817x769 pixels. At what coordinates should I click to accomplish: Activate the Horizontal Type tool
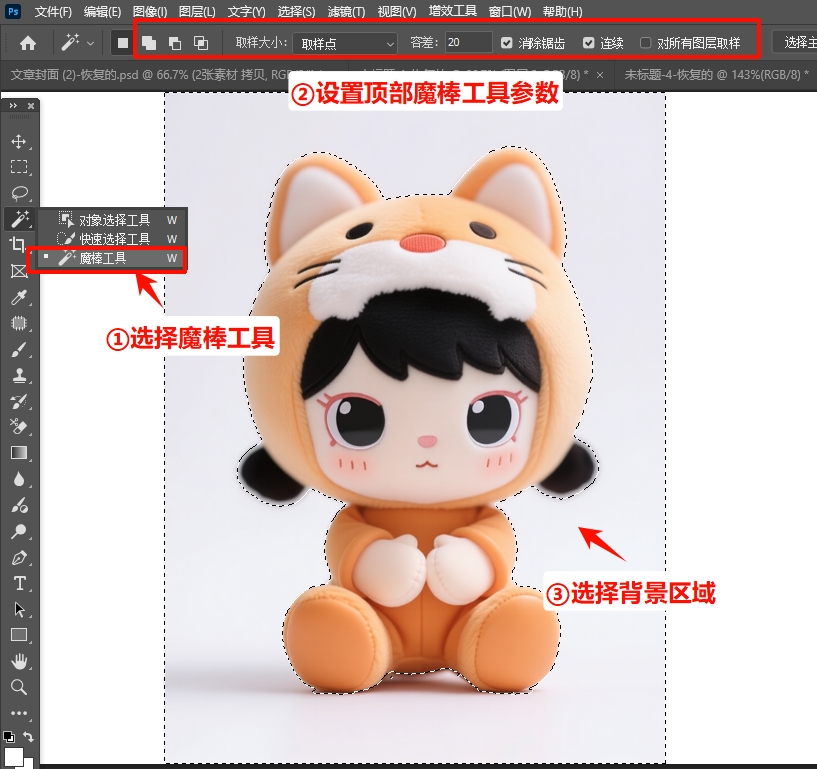(20, 582)
